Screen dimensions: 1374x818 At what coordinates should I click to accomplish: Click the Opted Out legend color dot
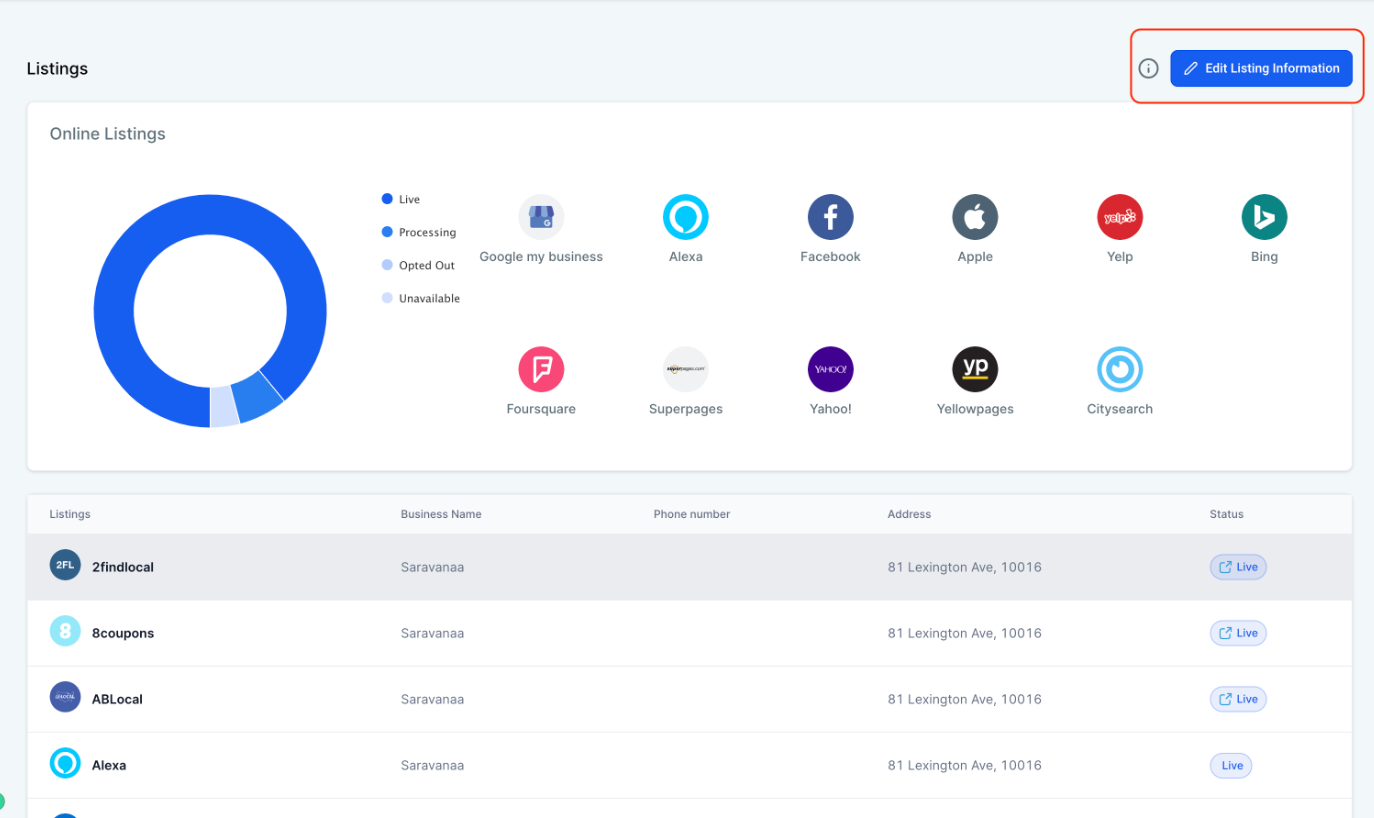387,265
